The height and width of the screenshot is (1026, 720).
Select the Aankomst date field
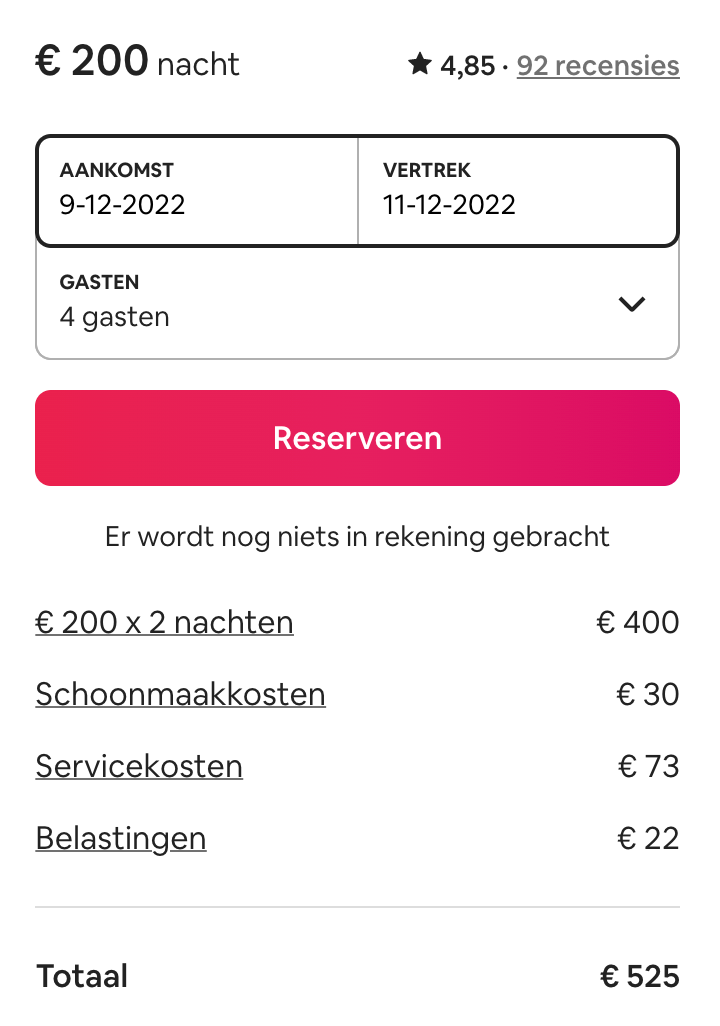[x=198, y=190]
